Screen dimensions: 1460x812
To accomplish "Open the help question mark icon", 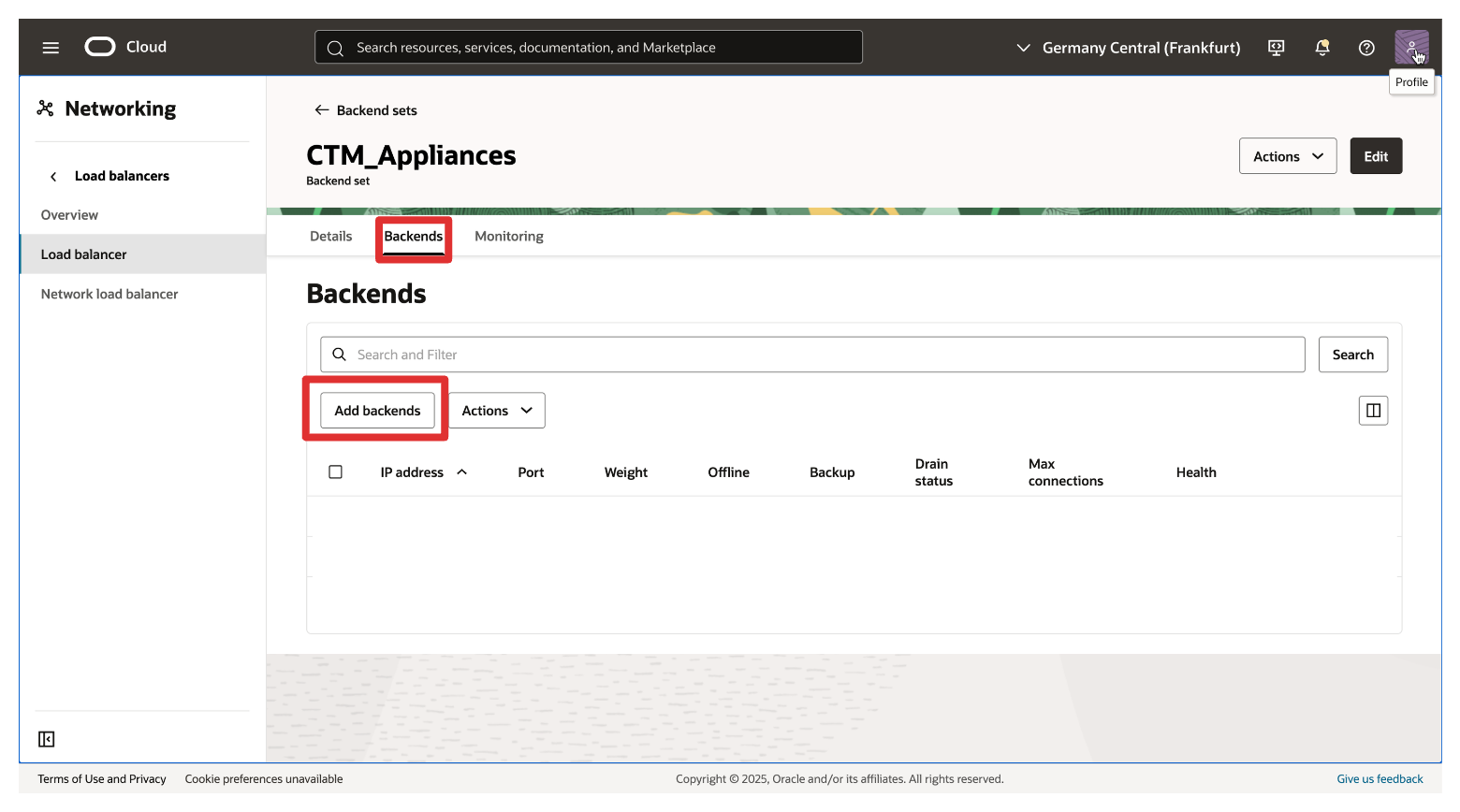I will (x=1366, y=48).
